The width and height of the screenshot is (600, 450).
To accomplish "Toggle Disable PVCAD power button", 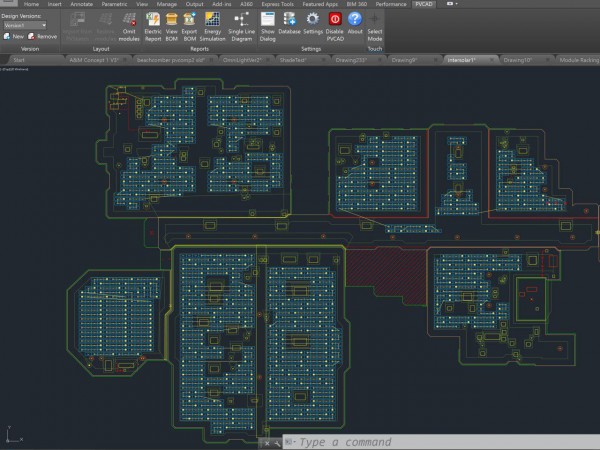I will point(334,20).
